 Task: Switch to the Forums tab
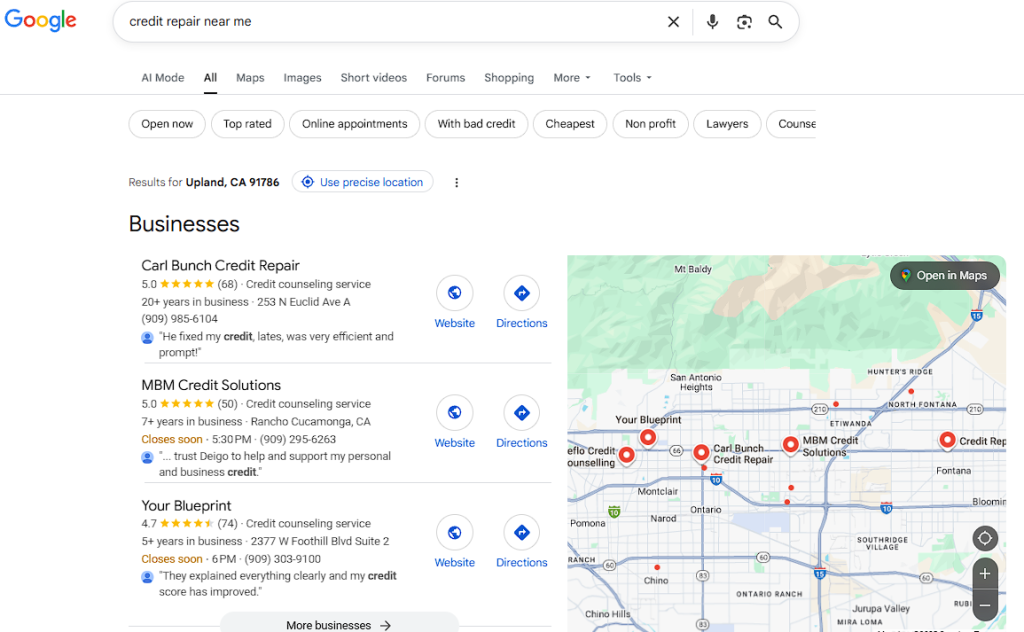pos(445,78)
